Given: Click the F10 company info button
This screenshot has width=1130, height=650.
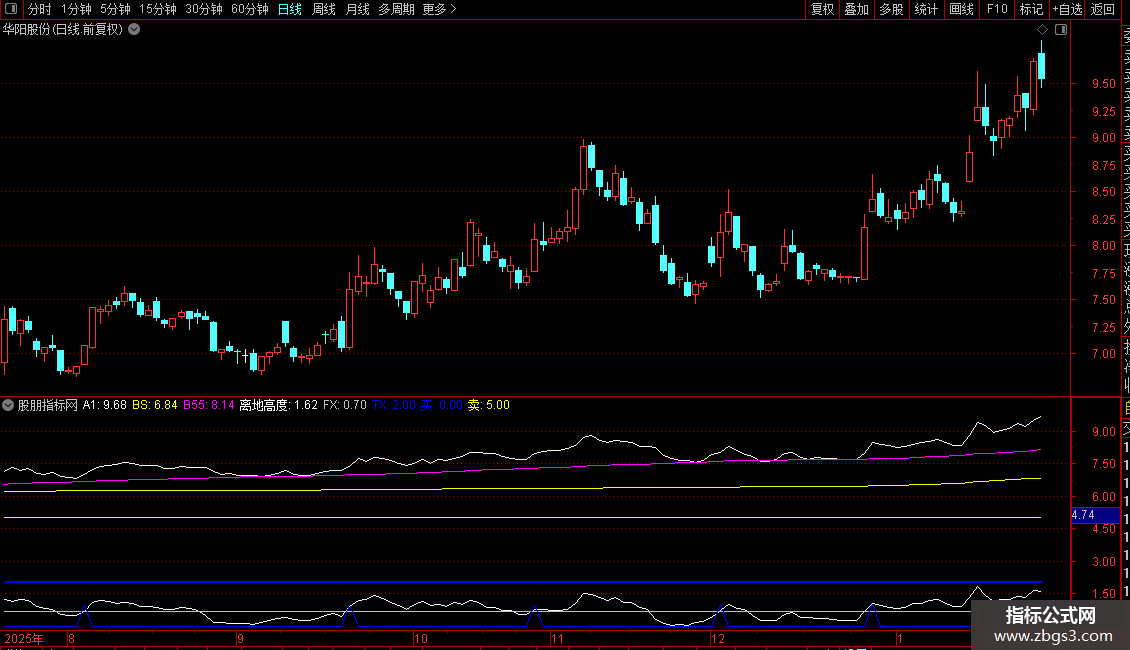Looking at the screenshot, I should click(x=997, y=9).
